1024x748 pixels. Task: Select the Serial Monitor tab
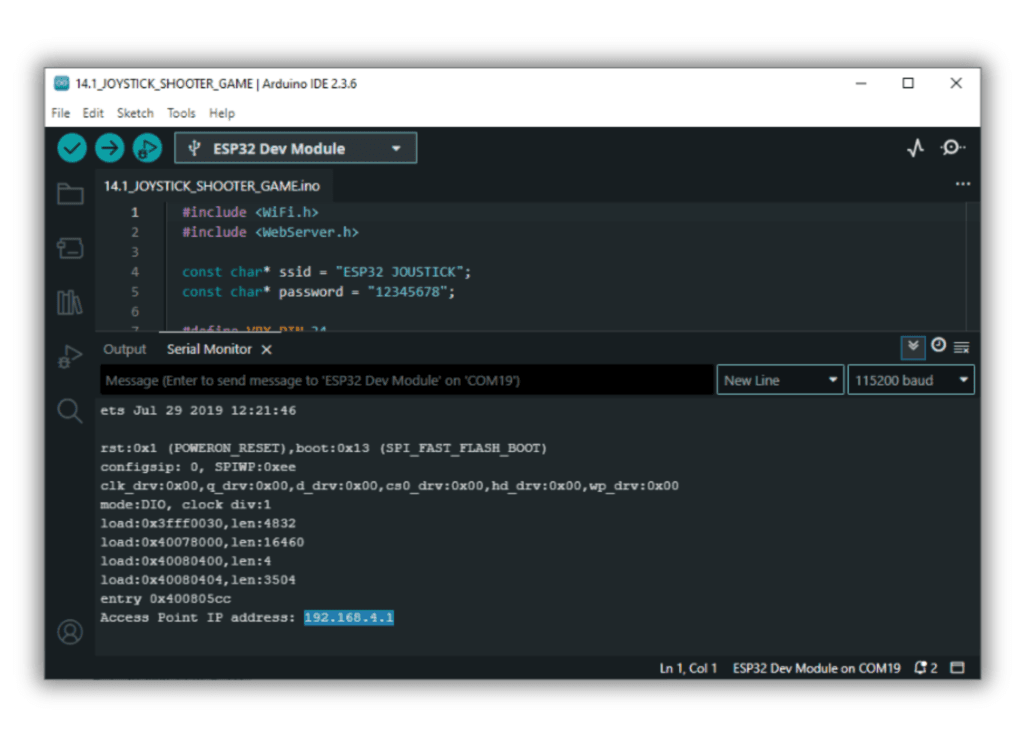click(209, 350)
